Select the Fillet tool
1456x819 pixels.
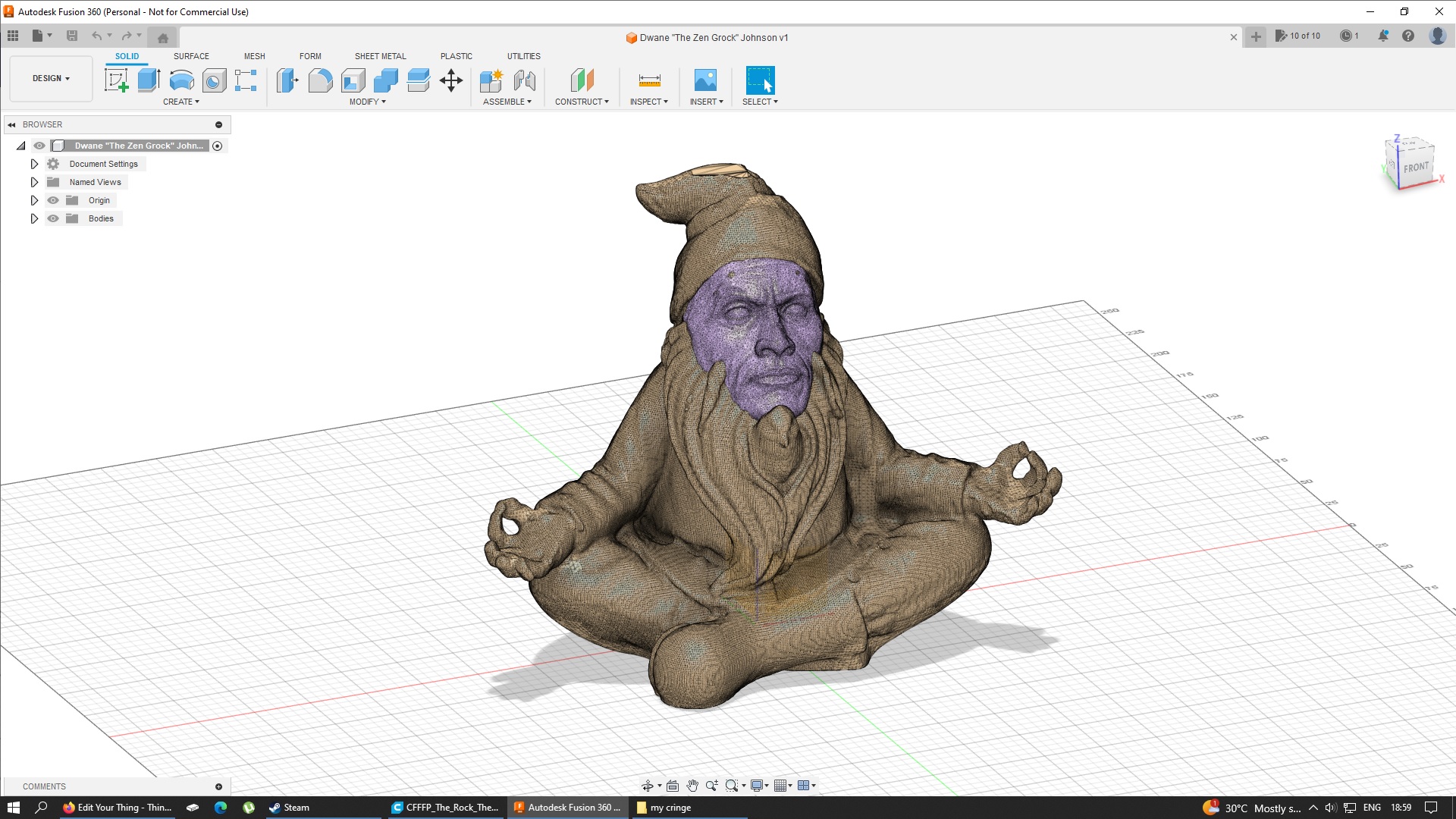[x=320, y=80]
